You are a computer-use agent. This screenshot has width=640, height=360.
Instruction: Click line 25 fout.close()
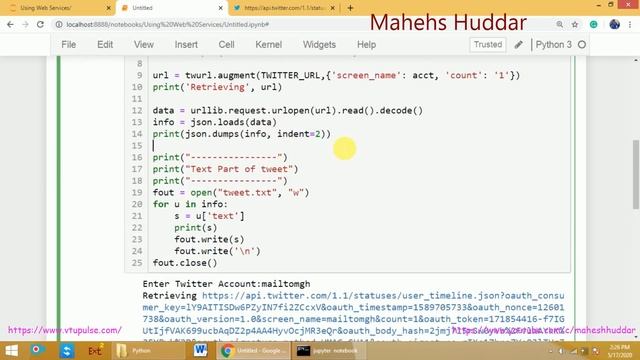185,263
